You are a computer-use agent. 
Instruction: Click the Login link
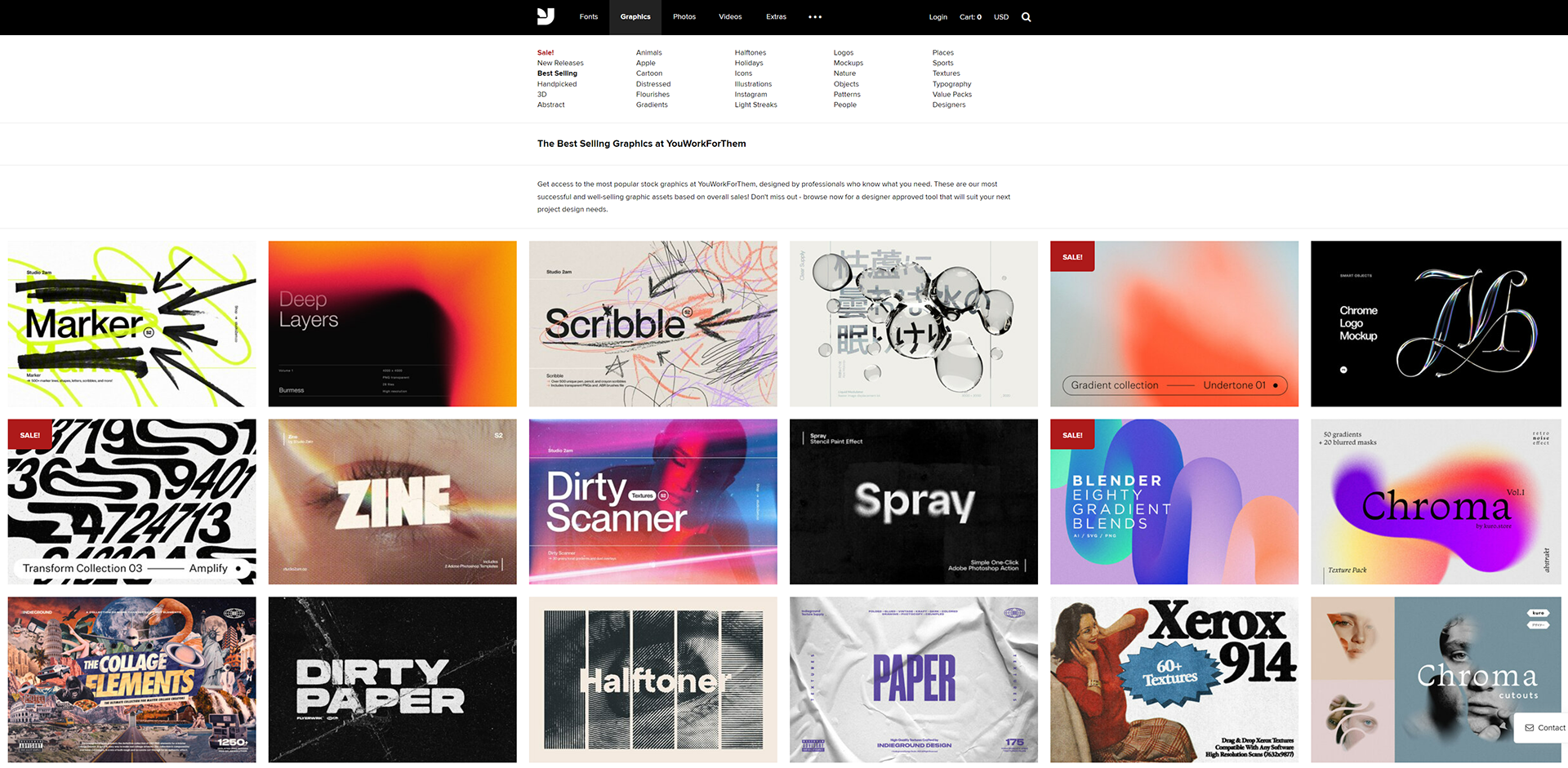click(x=938, y=17)
